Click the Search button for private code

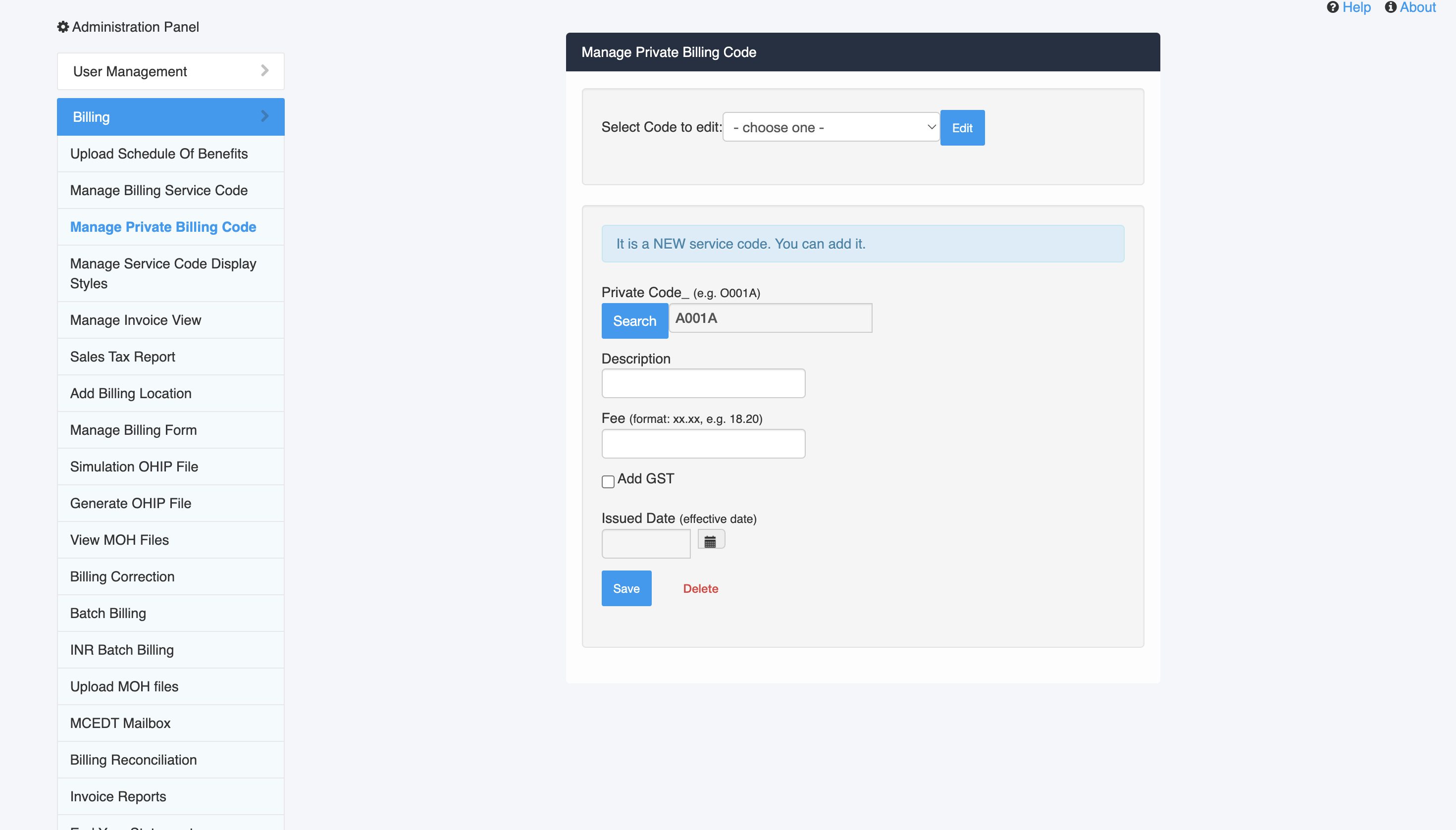point(634,321)
